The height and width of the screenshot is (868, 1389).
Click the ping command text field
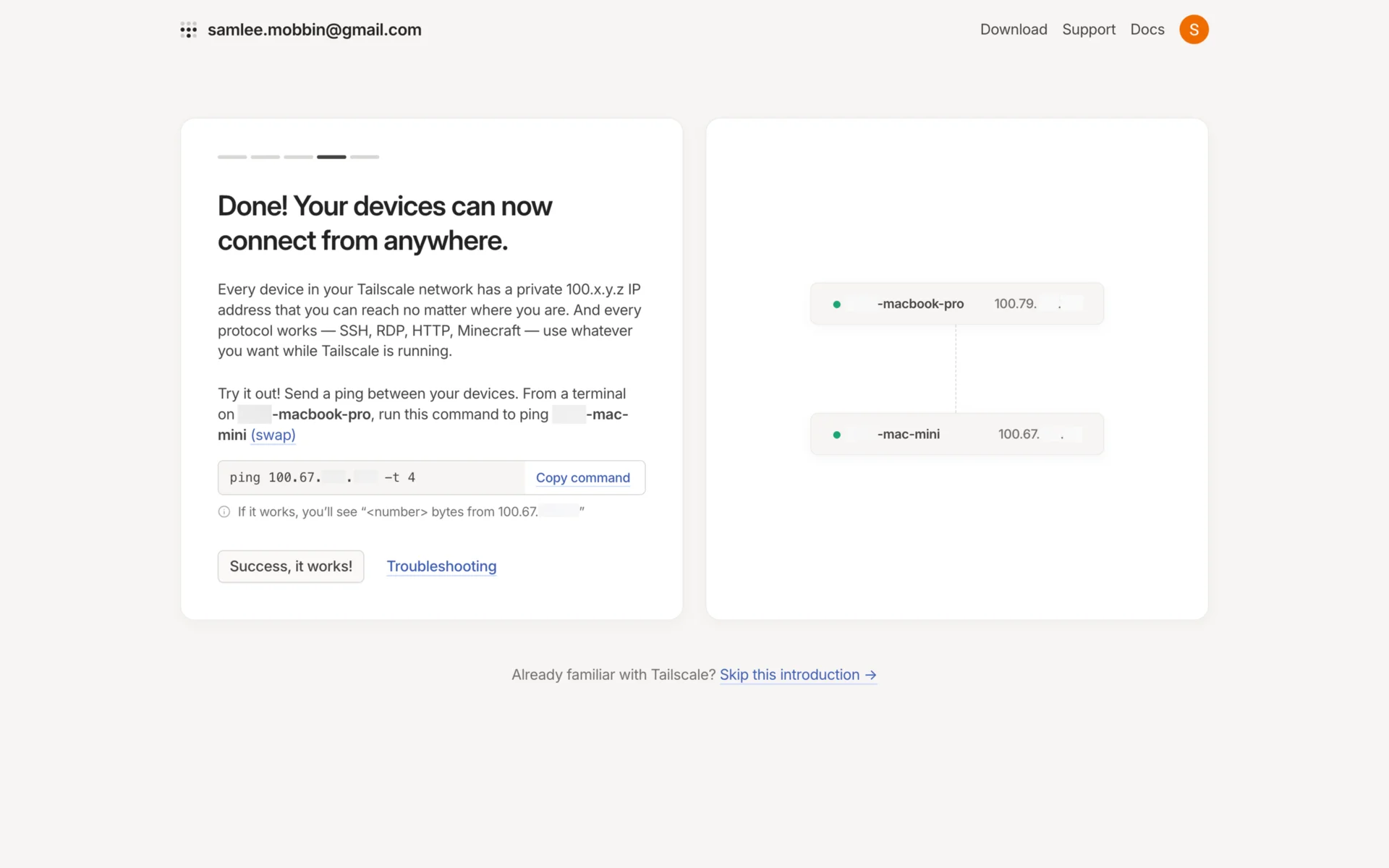click(370, 478)
